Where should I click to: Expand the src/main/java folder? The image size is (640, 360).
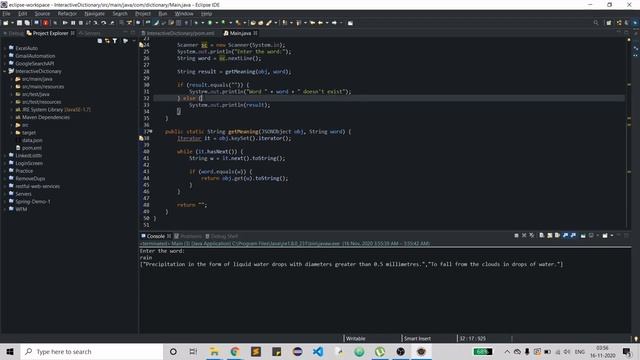pos(12,79)
